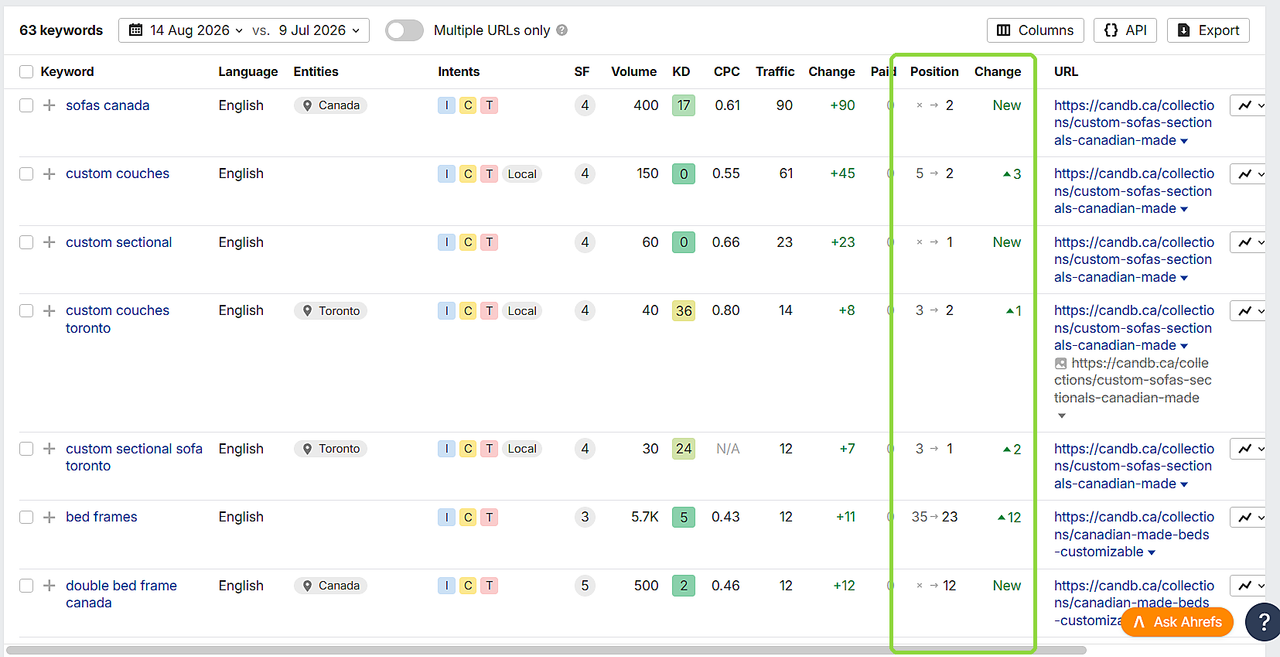Click help icon next to Multiple URLs only
Viewport: 1280px width, 657px height.
click(562, 30)
